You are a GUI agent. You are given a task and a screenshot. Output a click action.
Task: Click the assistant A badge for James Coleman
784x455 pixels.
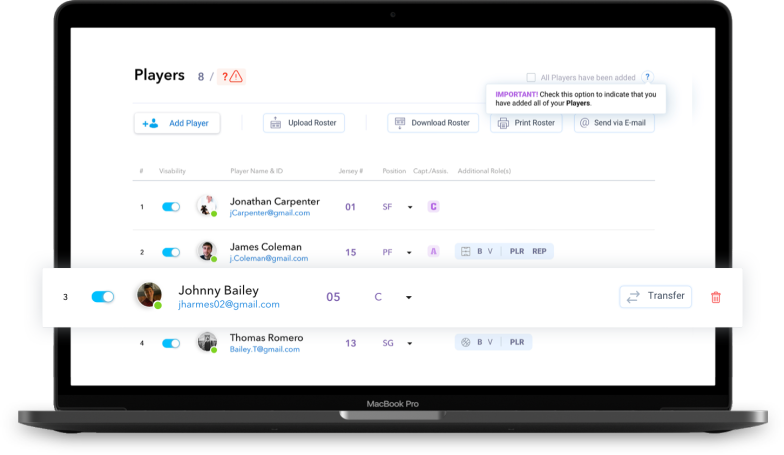(433, 252)
